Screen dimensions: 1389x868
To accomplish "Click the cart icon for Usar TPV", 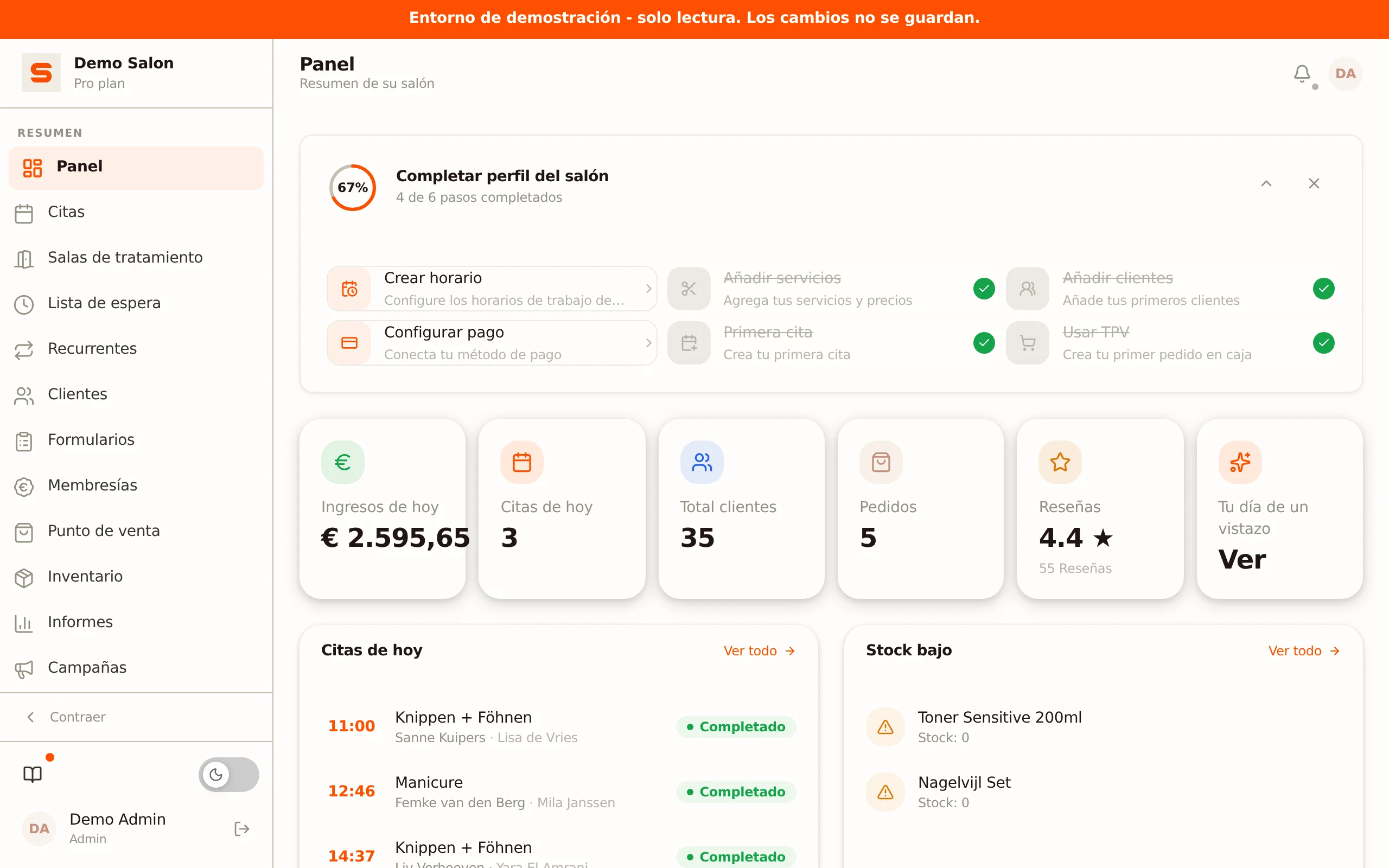I will [1028, 343].
